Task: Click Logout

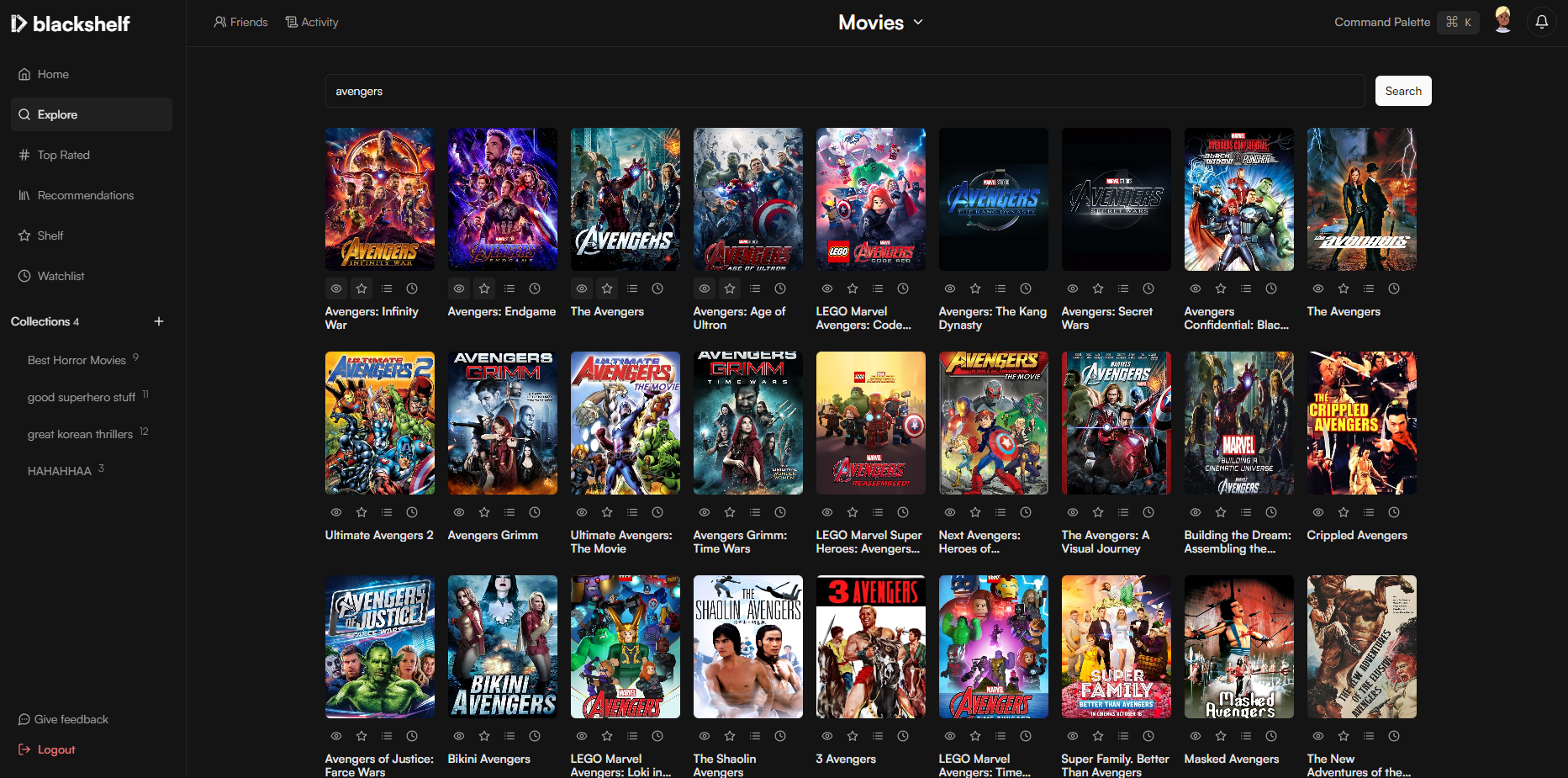Action: [47, 749]
